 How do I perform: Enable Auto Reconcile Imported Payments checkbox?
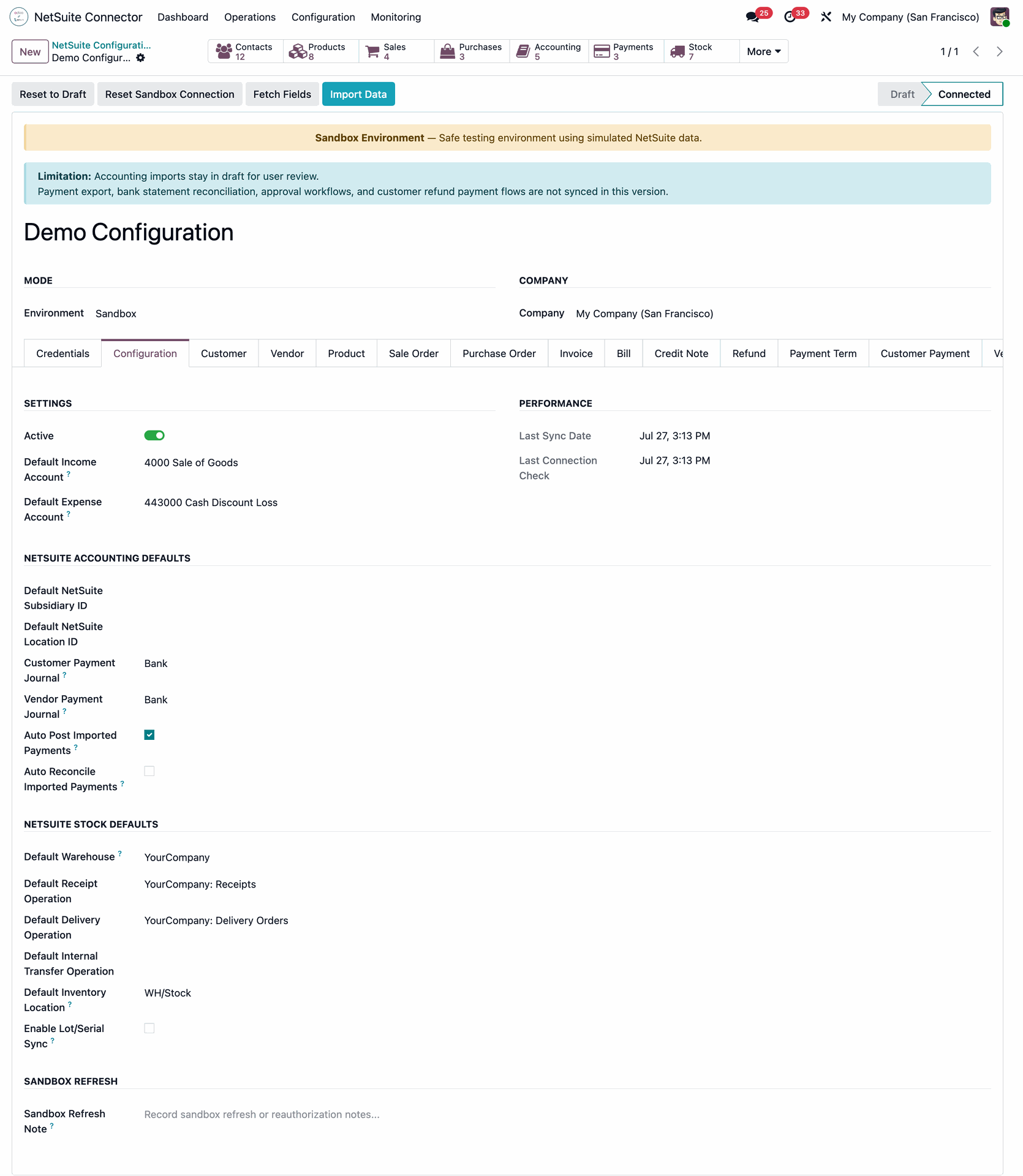pos(149,771)
